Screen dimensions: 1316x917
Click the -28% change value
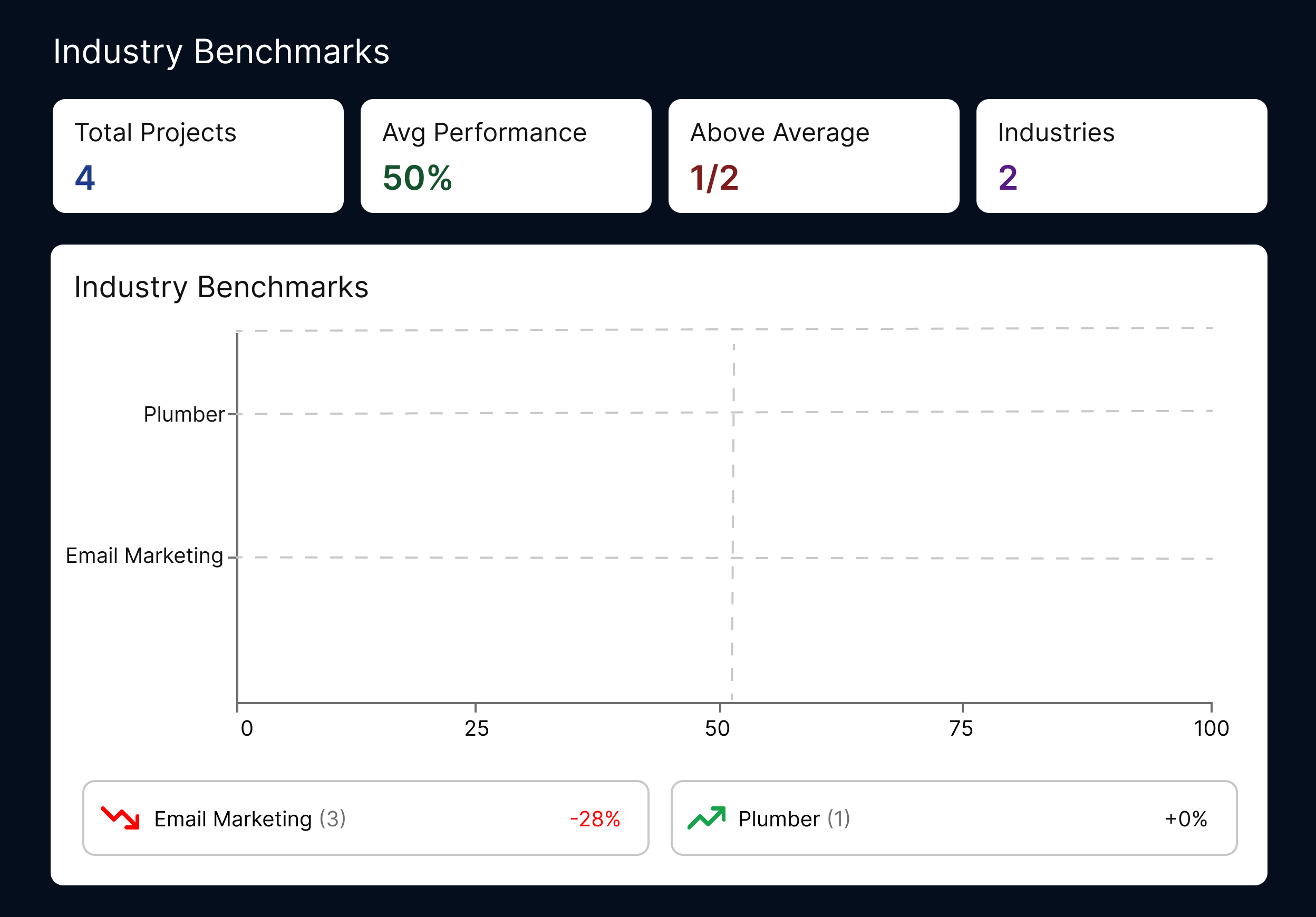595,819
